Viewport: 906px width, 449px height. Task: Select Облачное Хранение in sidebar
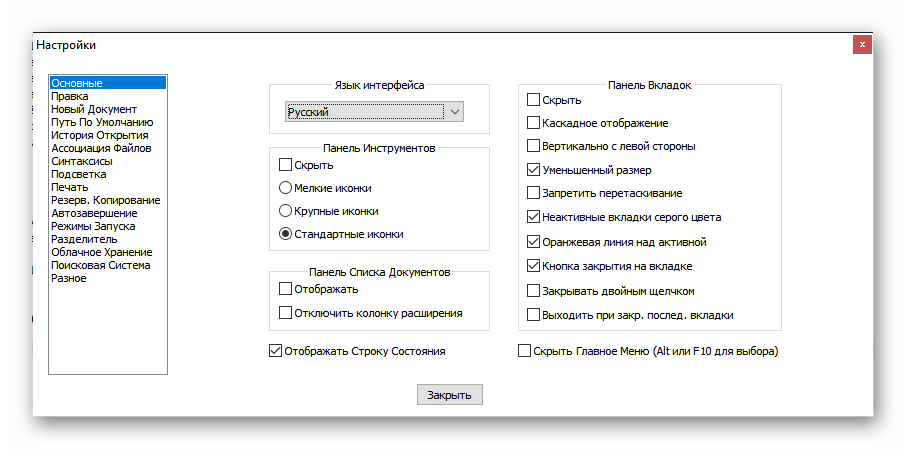100,252
